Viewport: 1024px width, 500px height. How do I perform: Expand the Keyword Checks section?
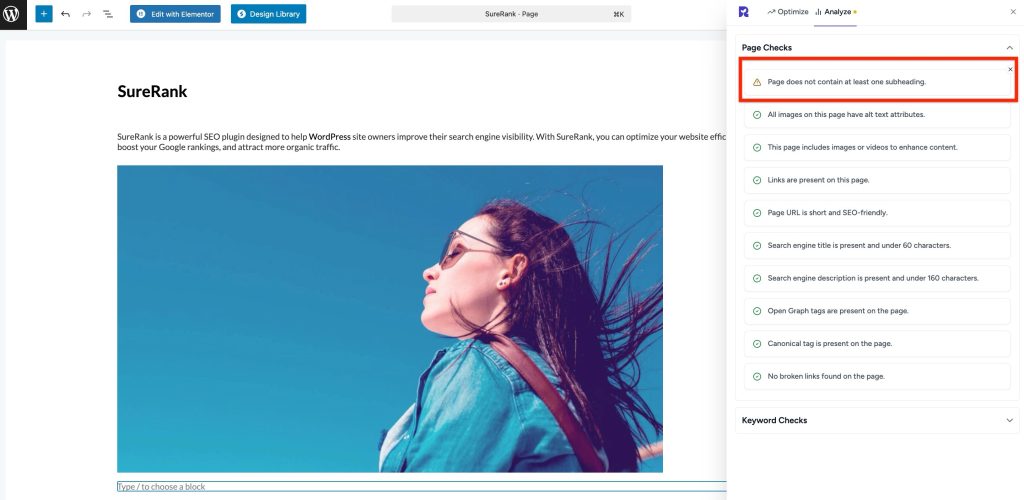(1009, 420)
